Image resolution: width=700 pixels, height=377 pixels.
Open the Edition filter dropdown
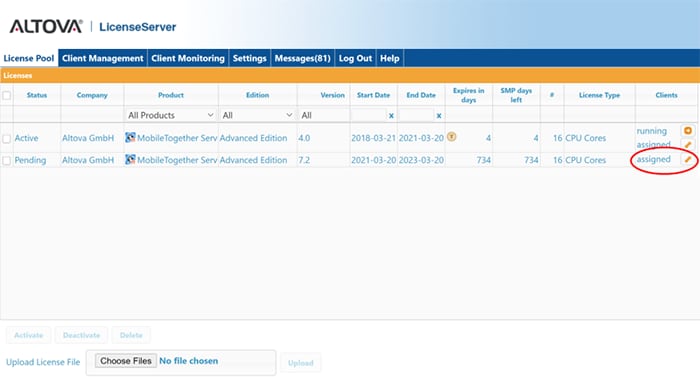coord(257,115)
